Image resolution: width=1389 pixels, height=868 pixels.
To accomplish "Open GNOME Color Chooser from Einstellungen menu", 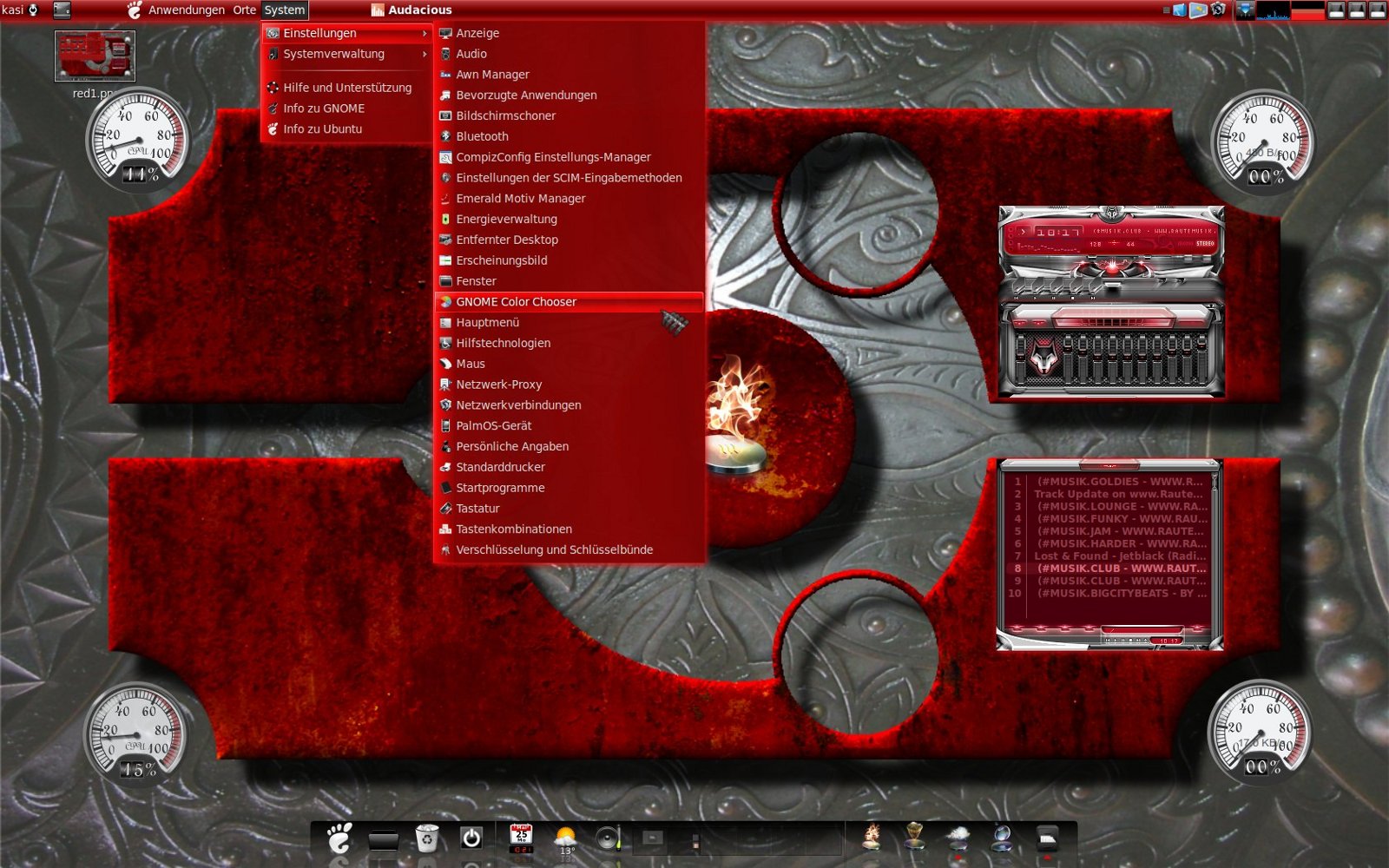I will click(x=569, y=302).
